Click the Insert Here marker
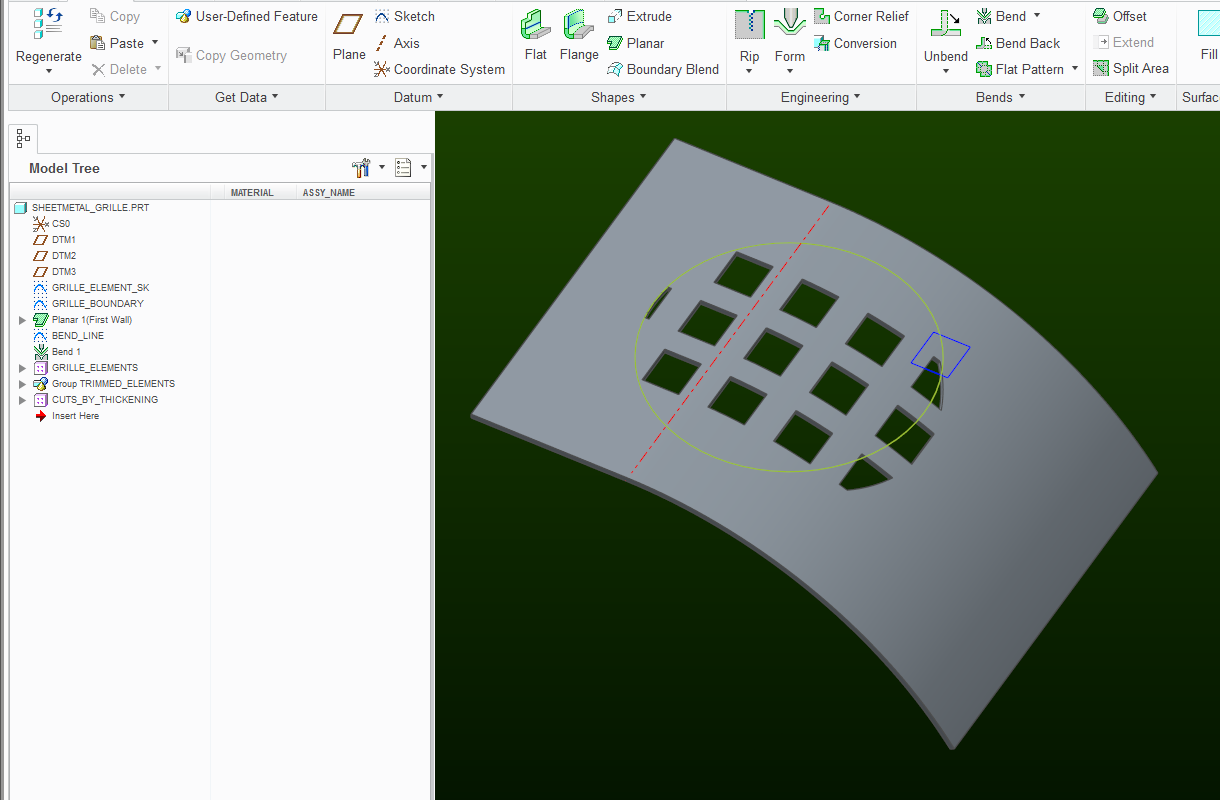 (67, 416)
